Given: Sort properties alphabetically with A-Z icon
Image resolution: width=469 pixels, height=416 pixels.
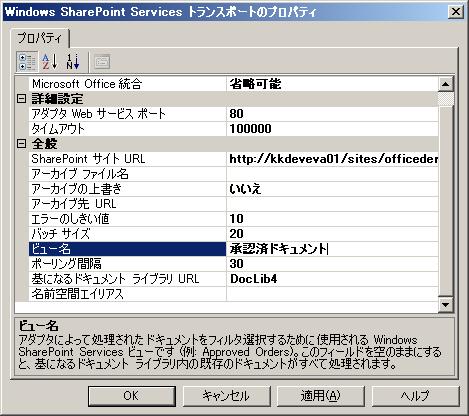Looking at the screenshot, I should [x=49, y=62].
